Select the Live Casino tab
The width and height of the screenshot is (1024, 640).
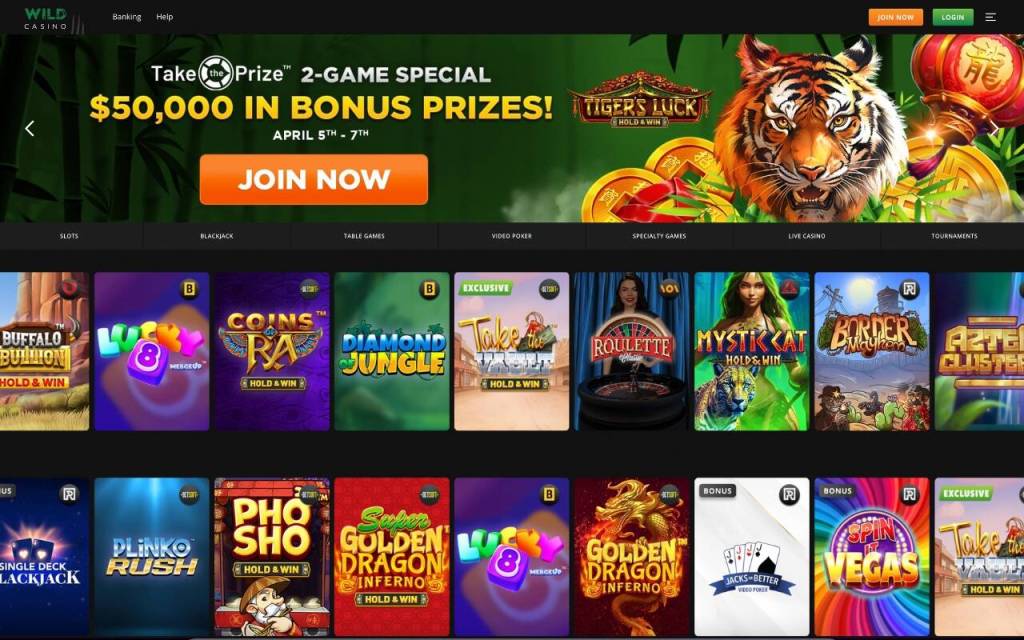[807, 236]
